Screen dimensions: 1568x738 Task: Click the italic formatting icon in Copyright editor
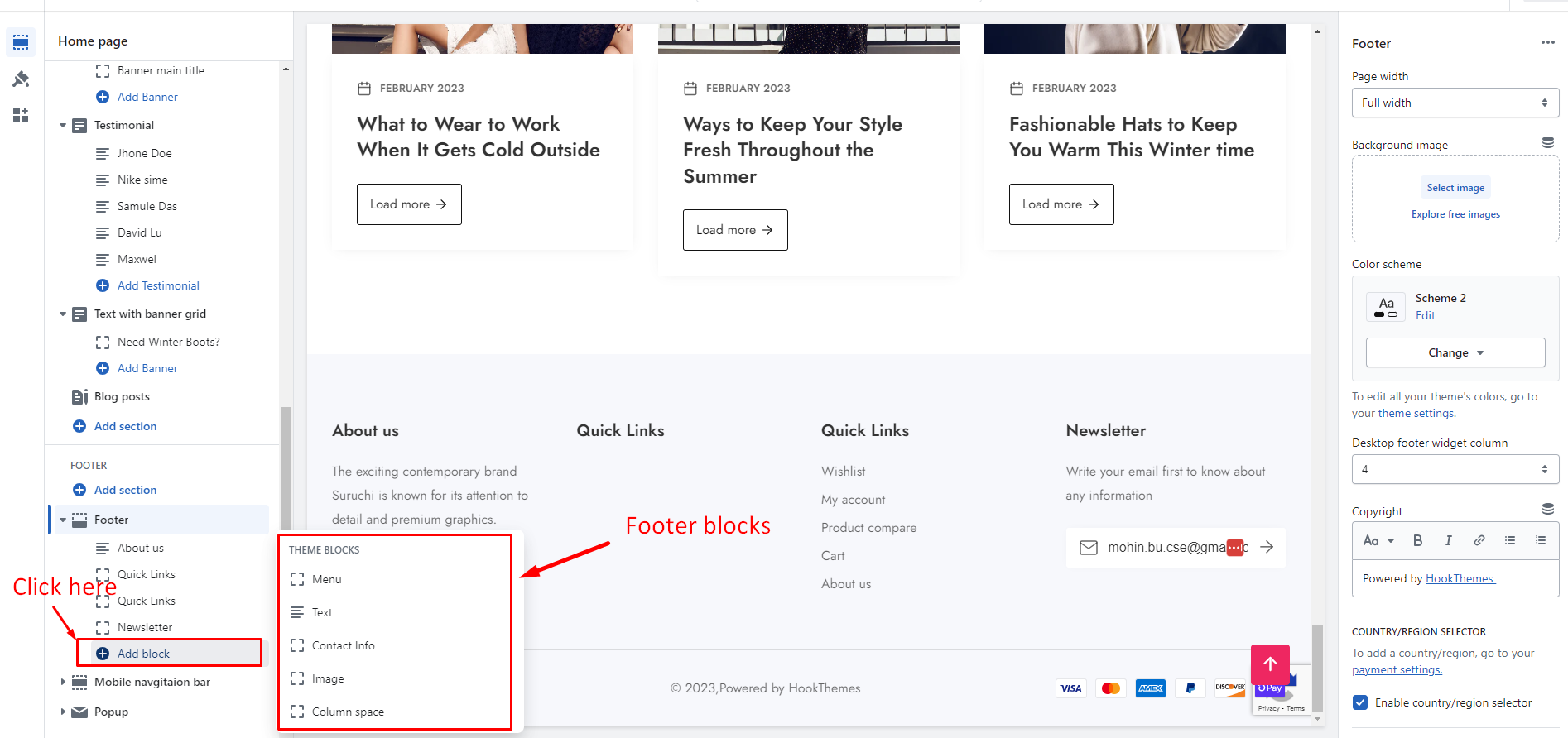pyautogui.click(x=1448, y=540)
